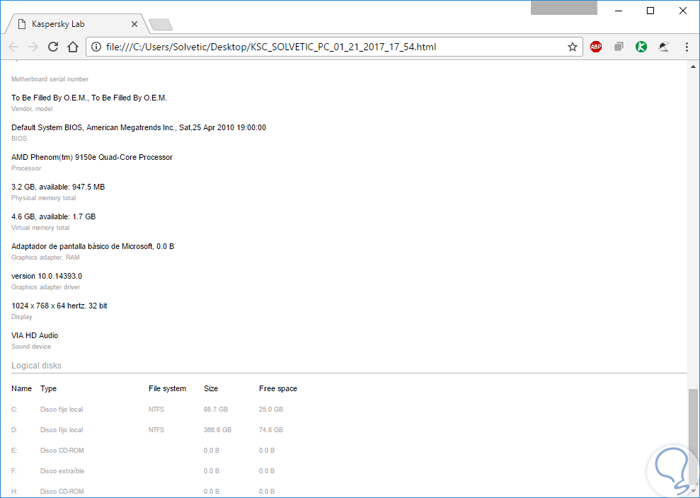This screenshot has width=700, height=498.
Task: Maximize the browser window
Action: [650, 11]
